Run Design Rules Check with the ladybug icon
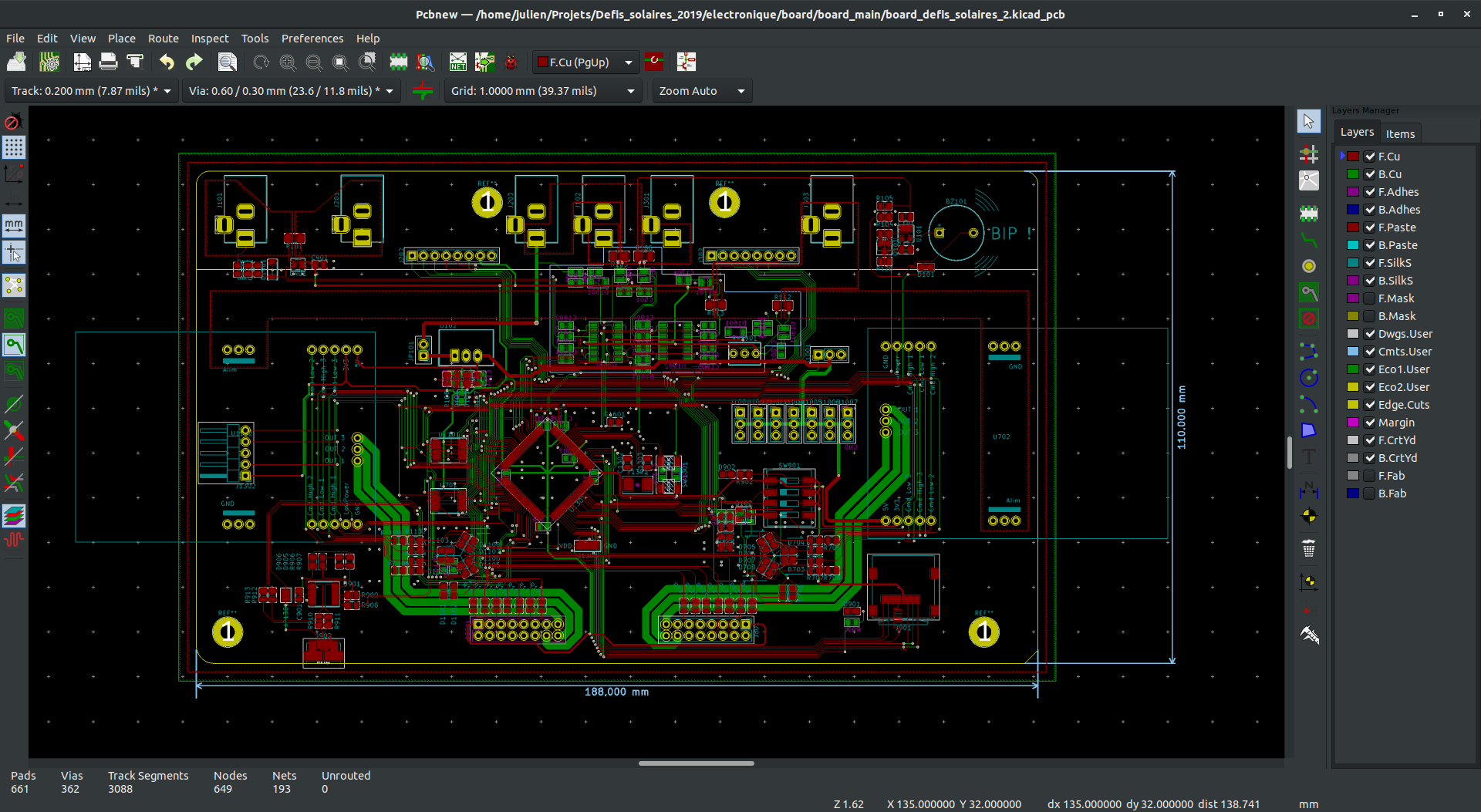This screenshot has width=1481, height=812. (x=511, y=62)
